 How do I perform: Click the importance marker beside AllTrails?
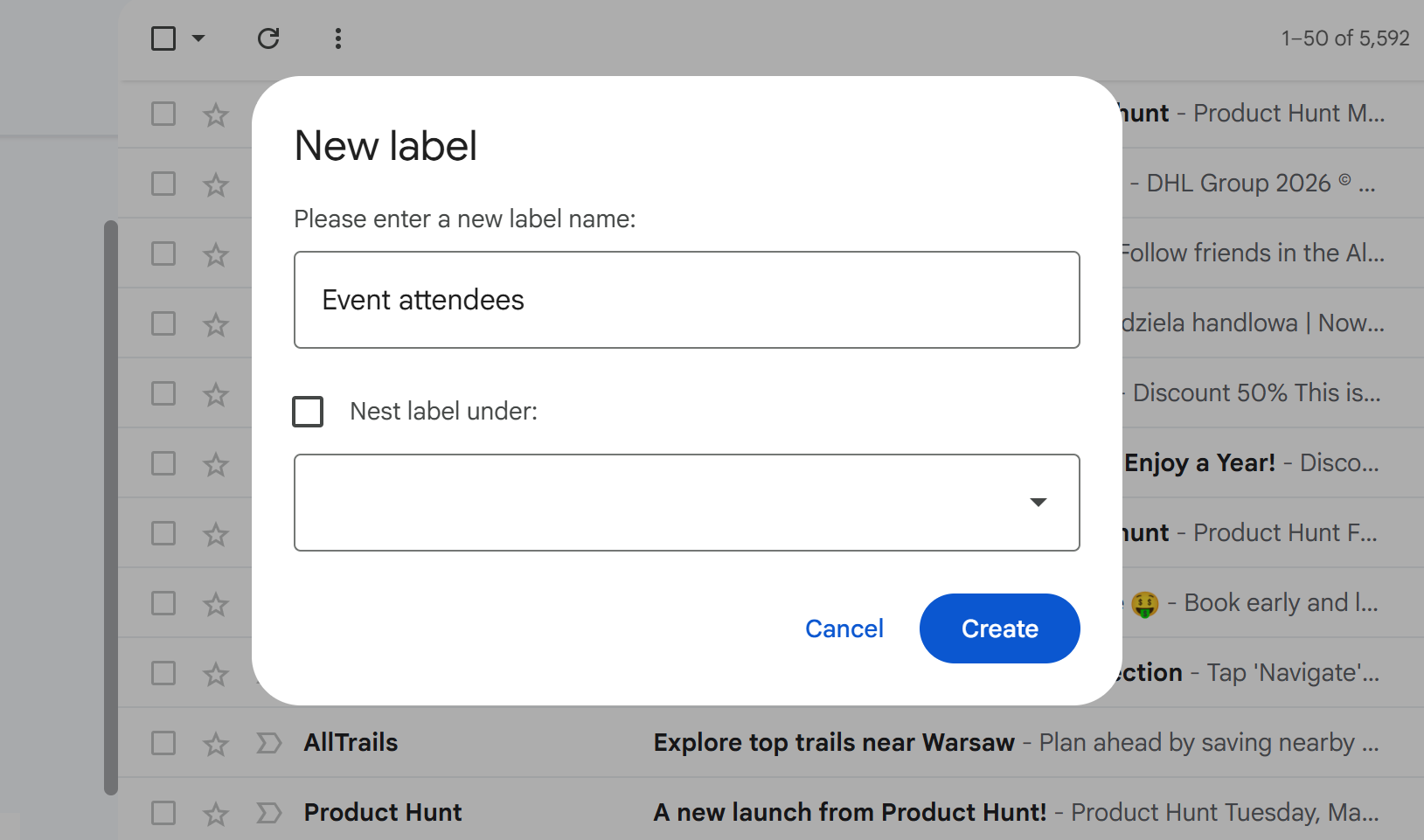pos(267,742)
